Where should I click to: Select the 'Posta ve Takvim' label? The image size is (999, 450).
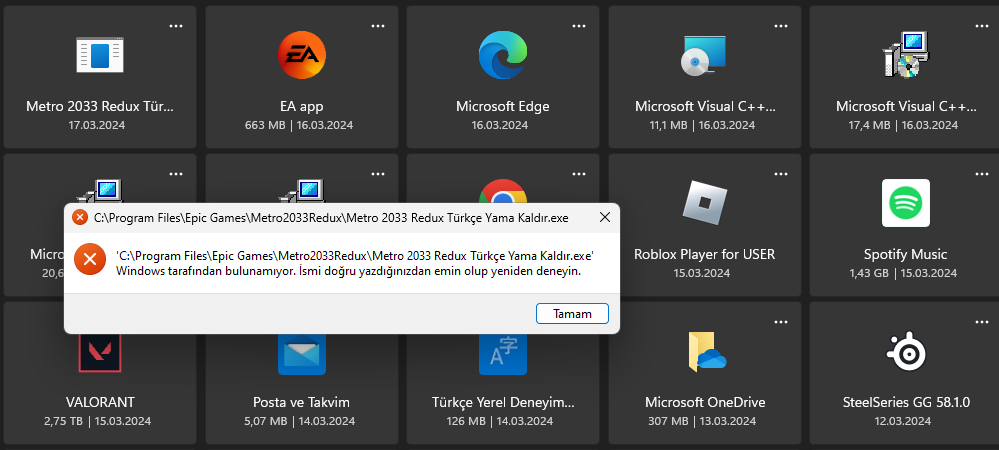301,402
